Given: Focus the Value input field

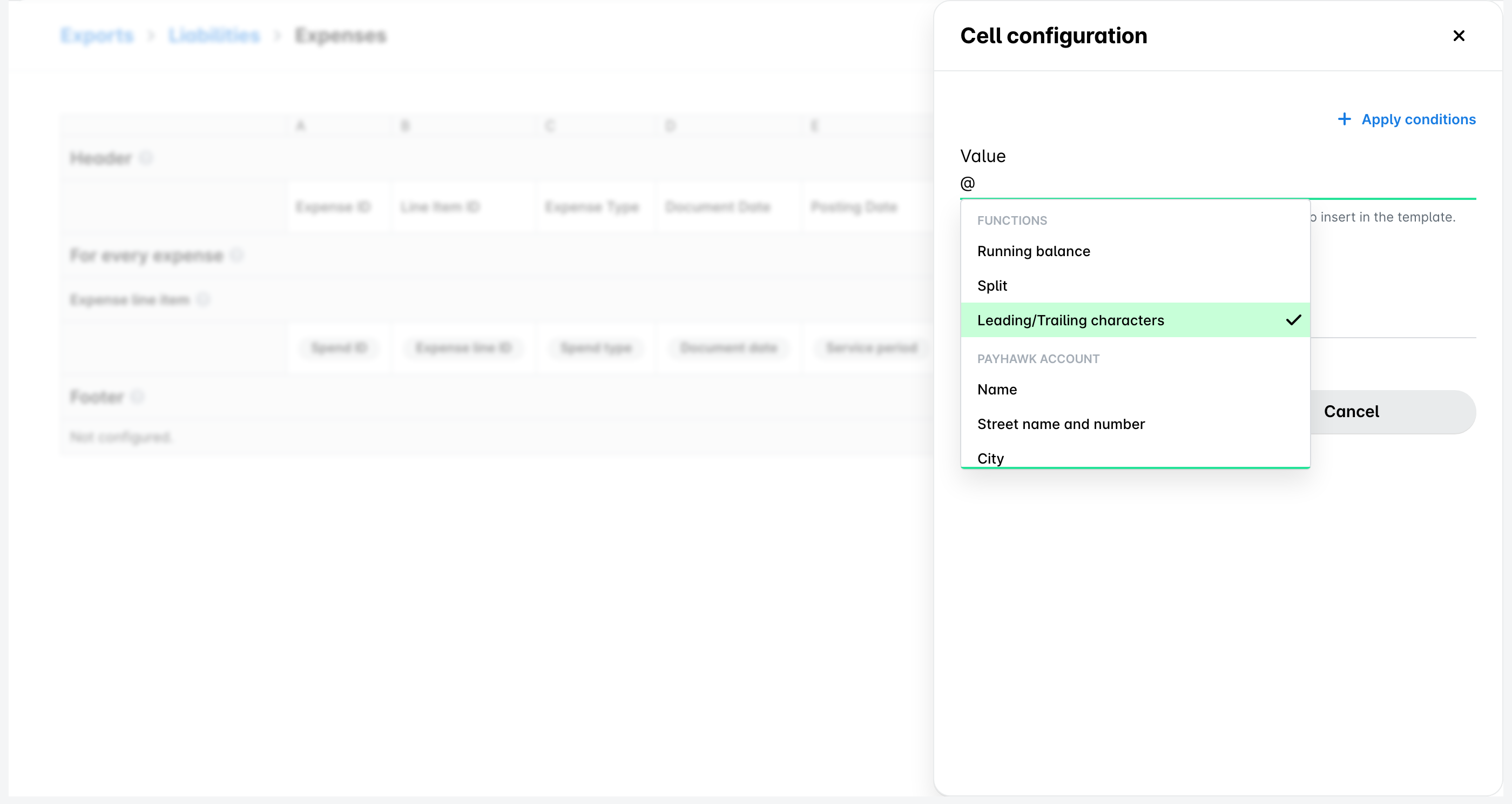Looking at the screenshot, I should tap(1218, 184).
